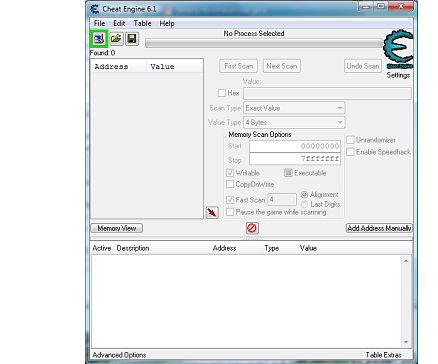Toggle the Writable checkbox

230,173
